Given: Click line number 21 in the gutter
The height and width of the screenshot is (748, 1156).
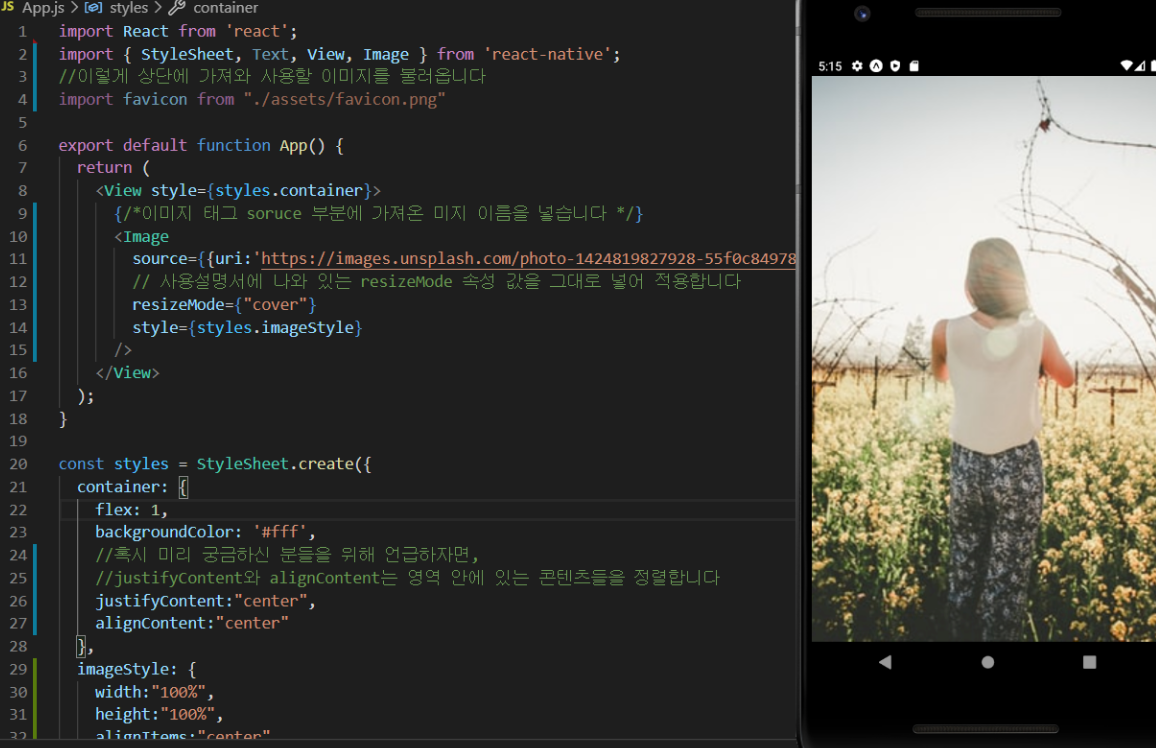Looking at the screenshot, I should point(18,487).
